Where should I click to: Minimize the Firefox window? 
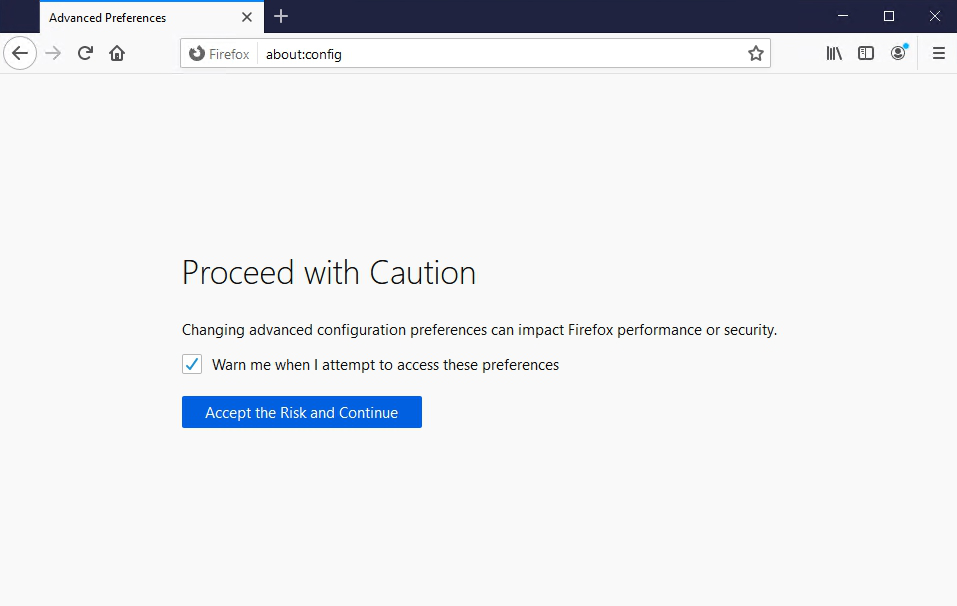[843, 16]
